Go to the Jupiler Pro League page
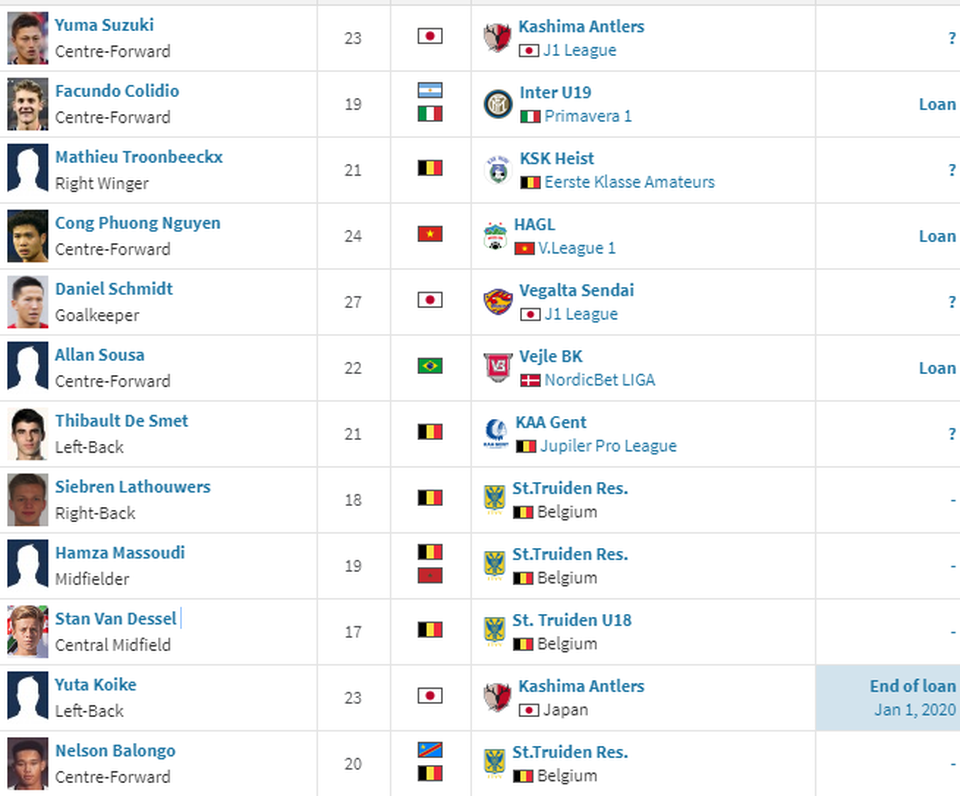 [x=608, y=446]
